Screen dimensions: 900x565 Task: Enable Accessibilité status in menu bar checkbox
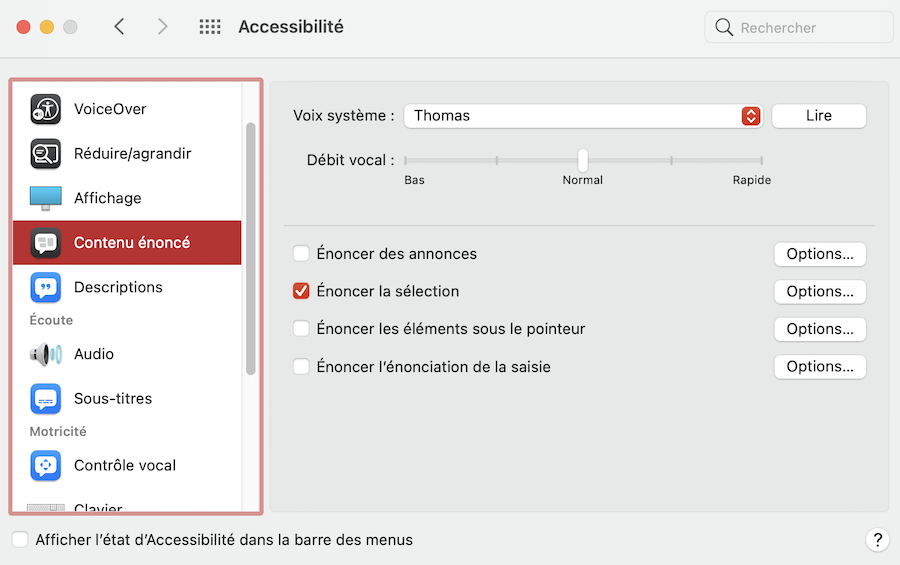tap(20, 540)
